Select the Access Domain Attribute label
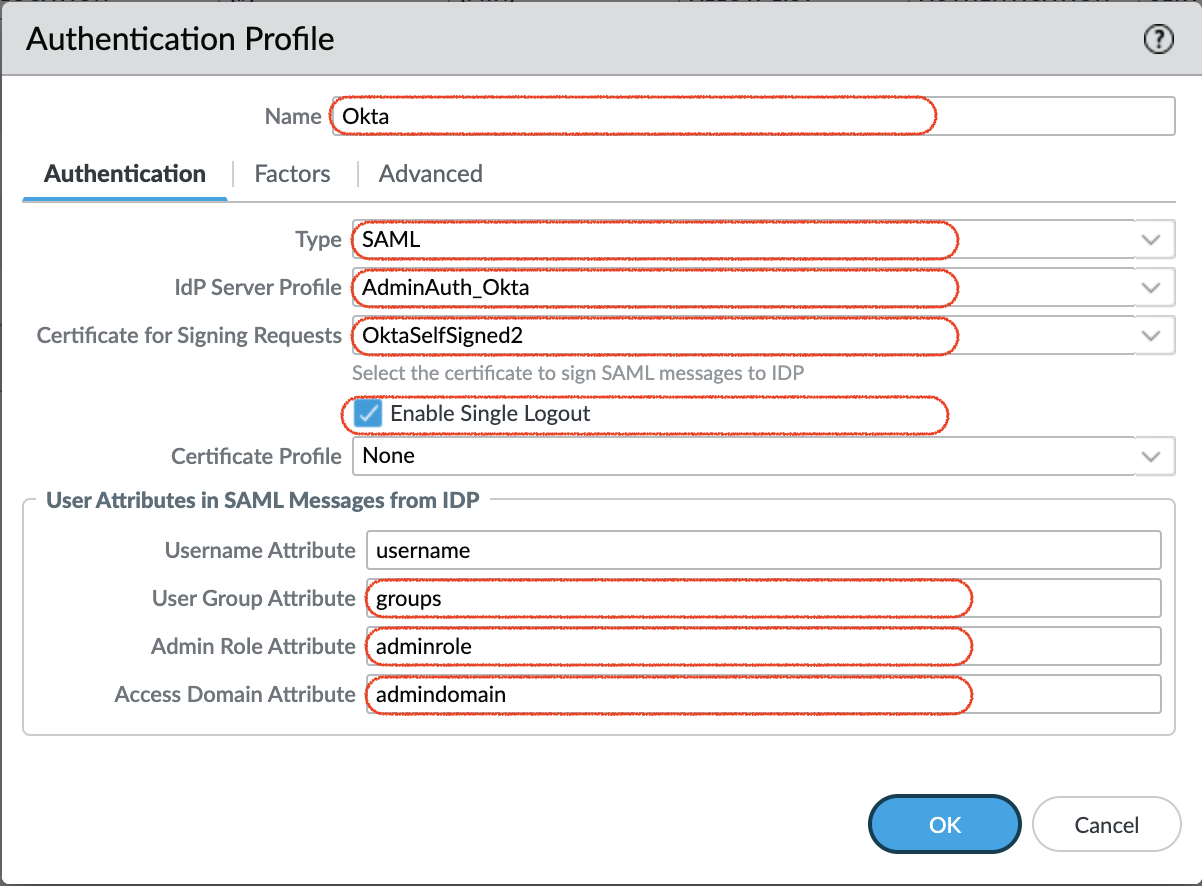1202x886 pixels. (x=235, y=694)
